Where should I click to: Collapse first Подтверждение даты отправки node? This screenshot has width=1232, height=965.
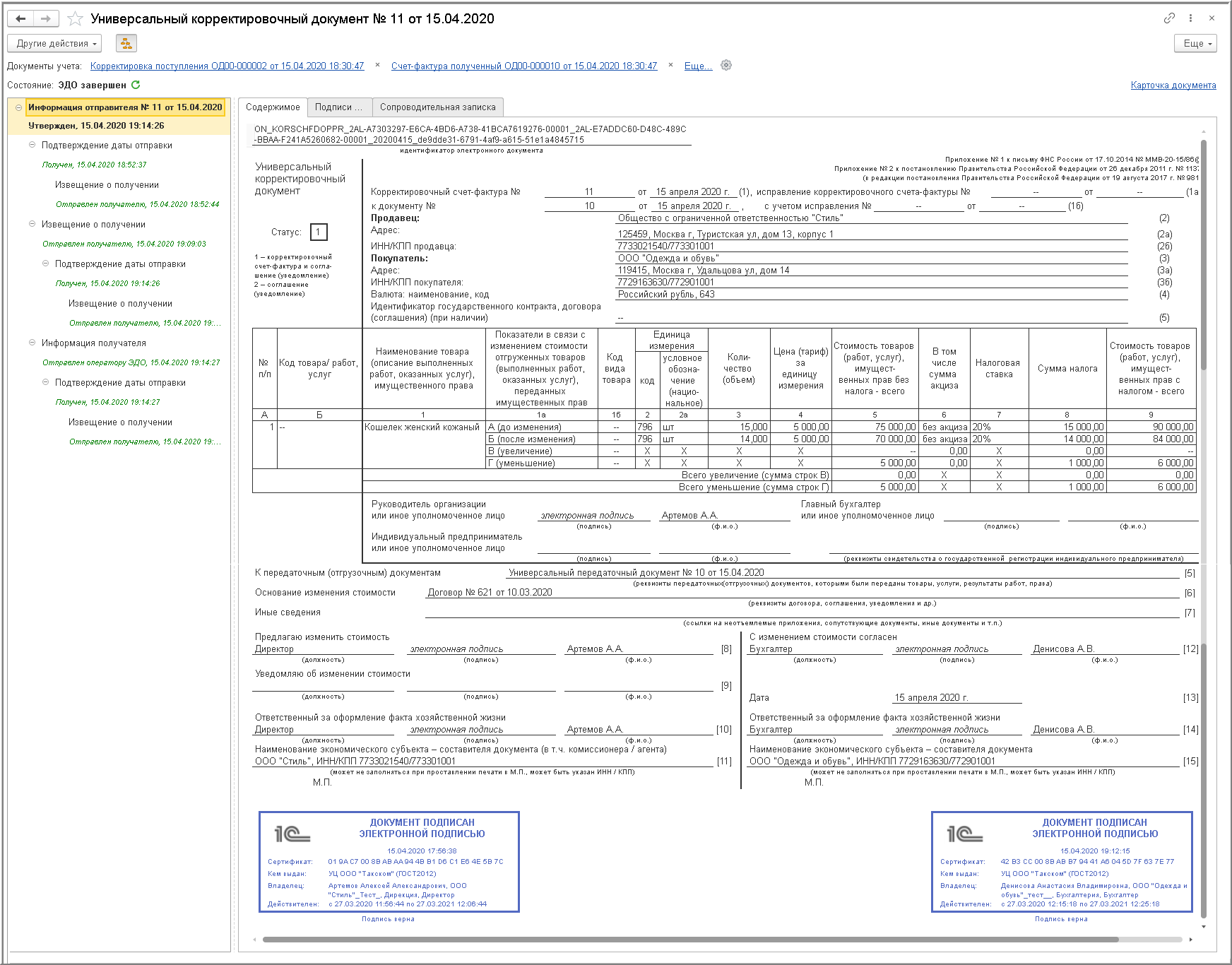pos(32,145)
